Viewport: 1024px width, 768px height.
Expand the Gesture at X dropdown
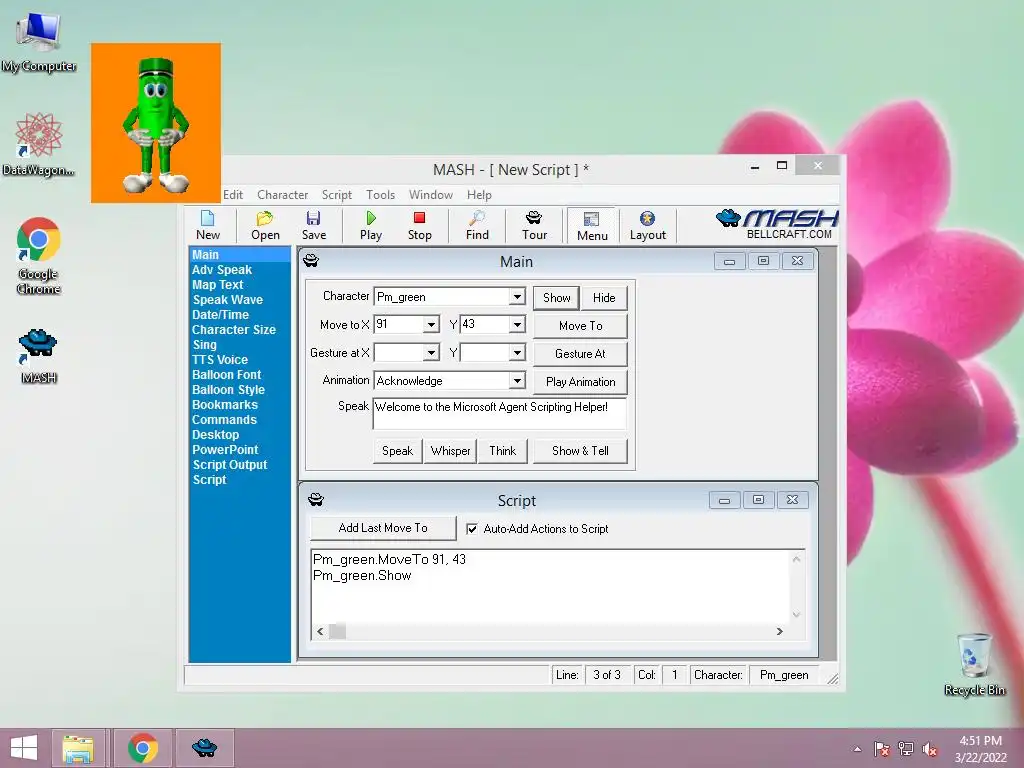click(431, 353)
